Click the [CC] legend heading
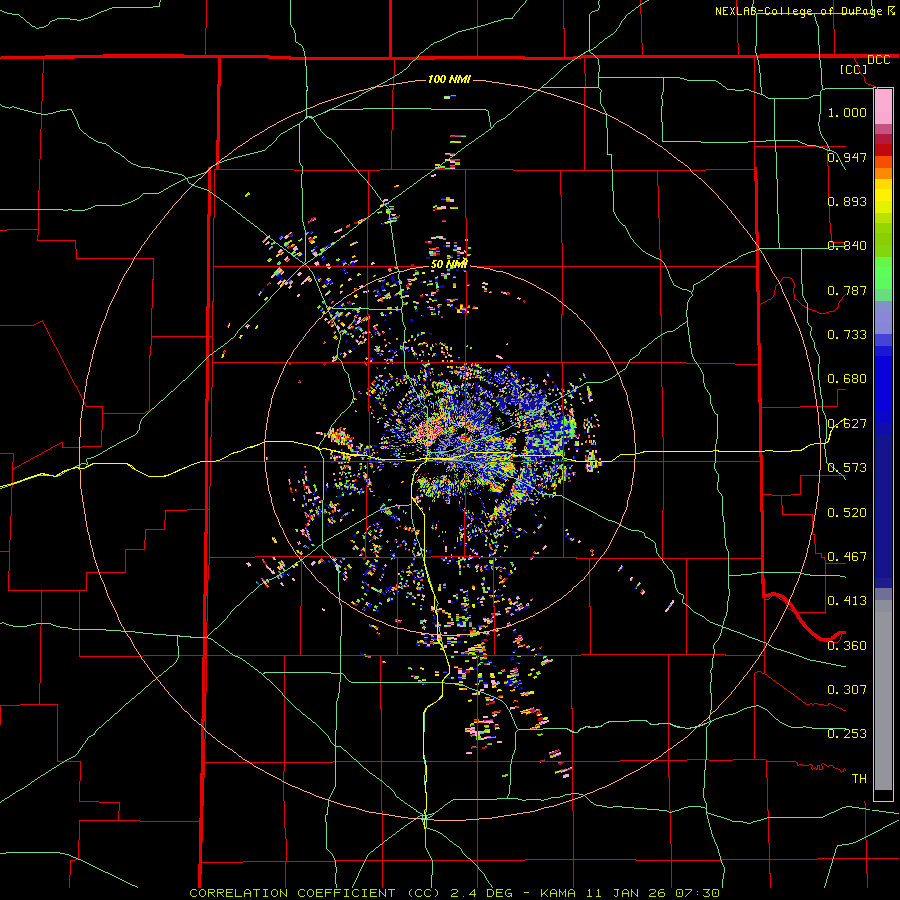This screenshot has height=900, width=900. click(x=853, y=69)
